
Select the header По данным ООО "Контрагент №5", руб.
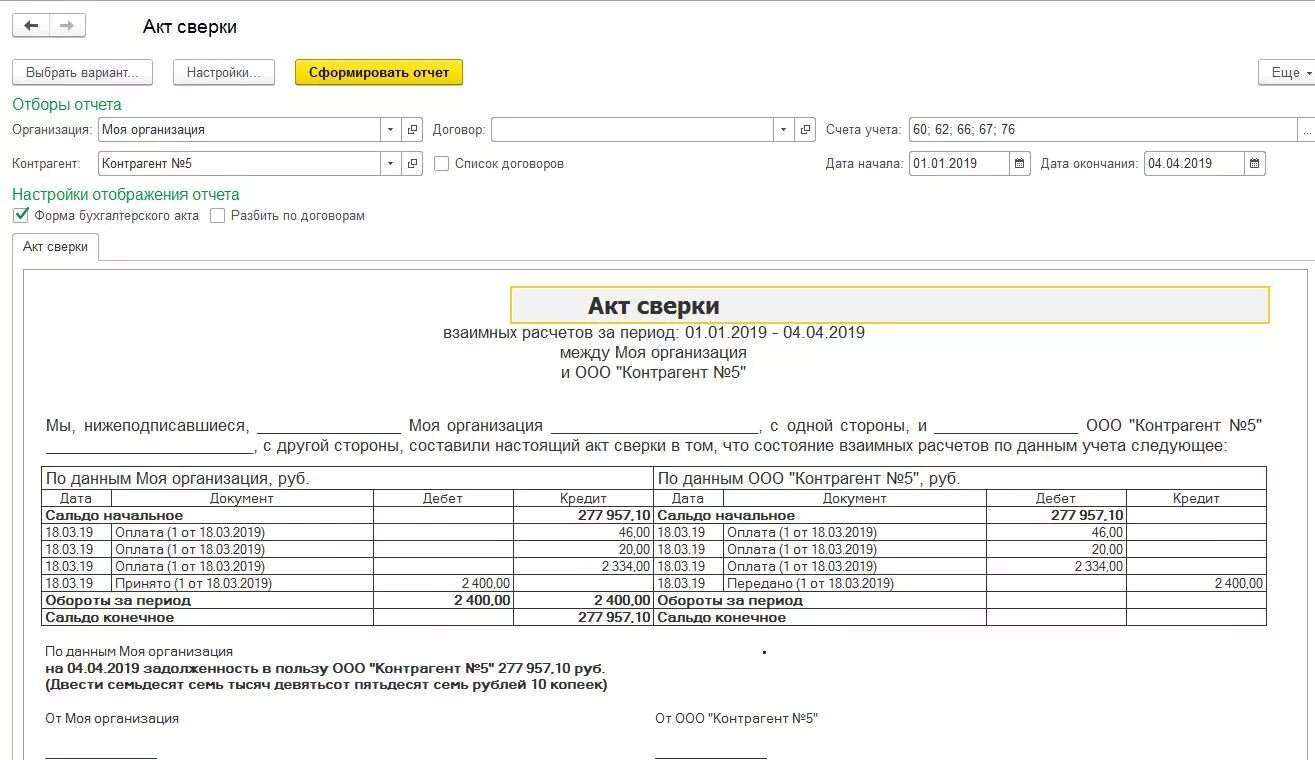(809, 479)
